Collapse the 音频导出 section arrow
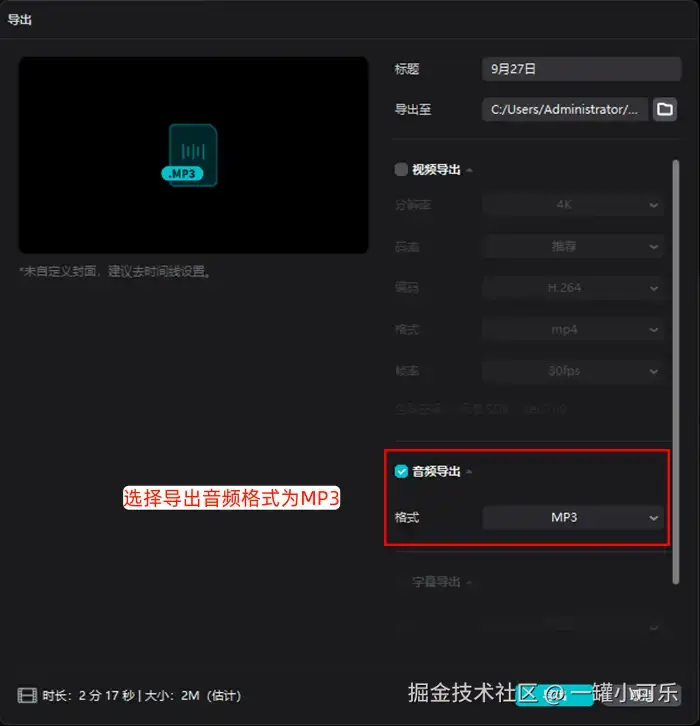The height and width of the screenshot is (726, 700). pyautogui.click(x=469, y=472)
